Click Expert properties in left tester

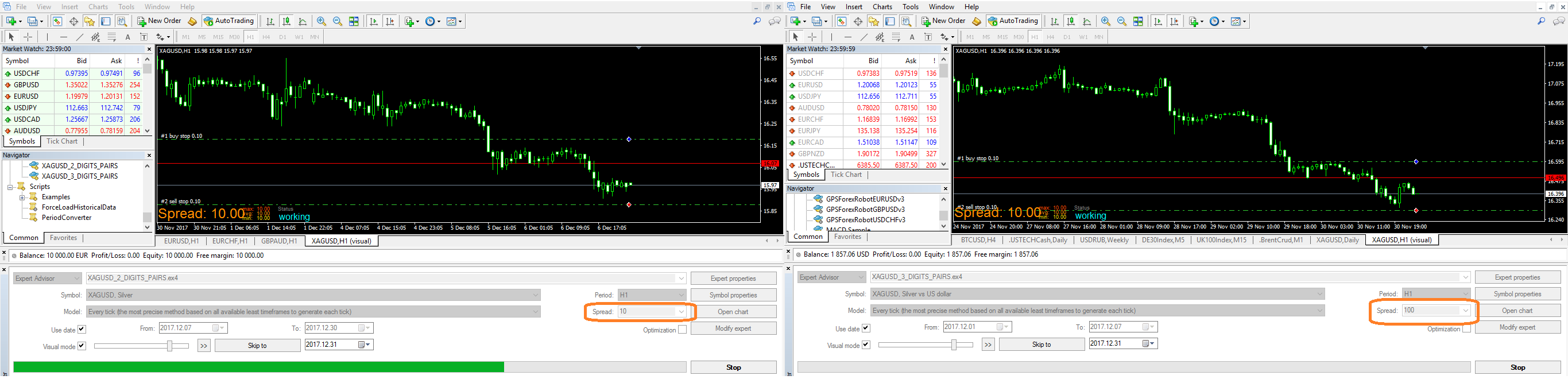pos(734,278)
